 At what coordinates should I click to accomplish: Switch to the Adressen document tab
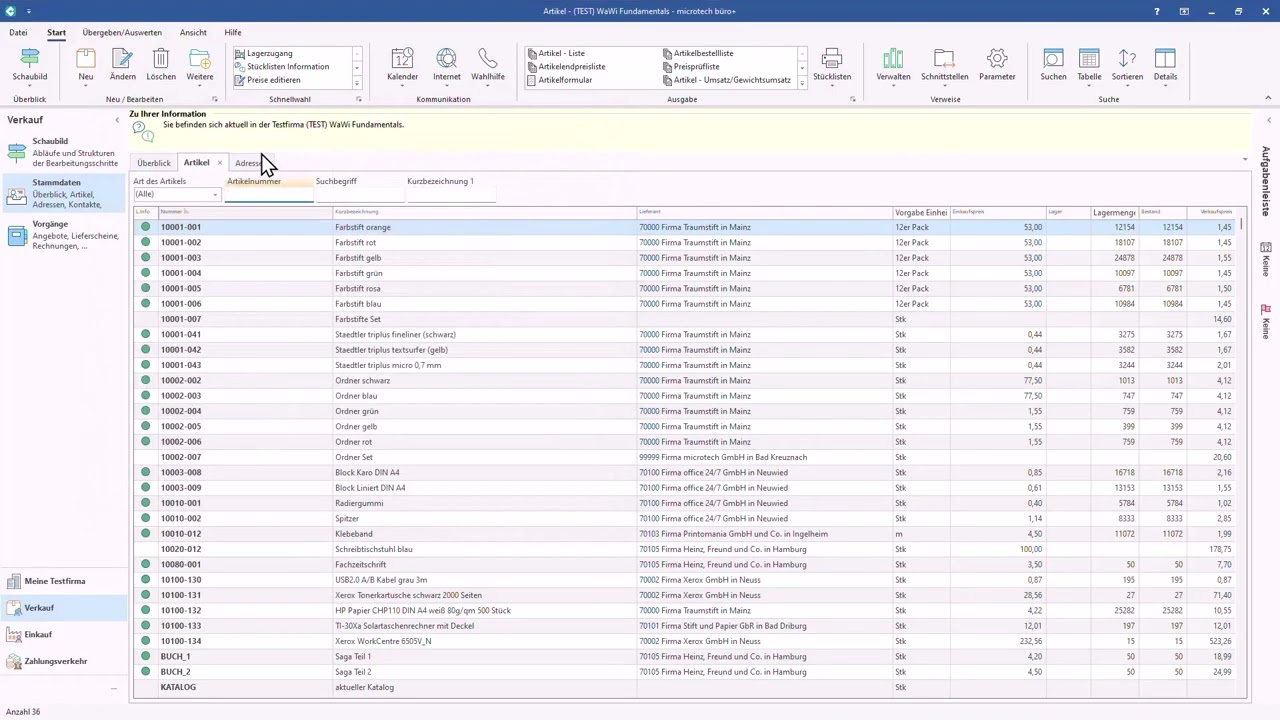[x=251, y=163]
